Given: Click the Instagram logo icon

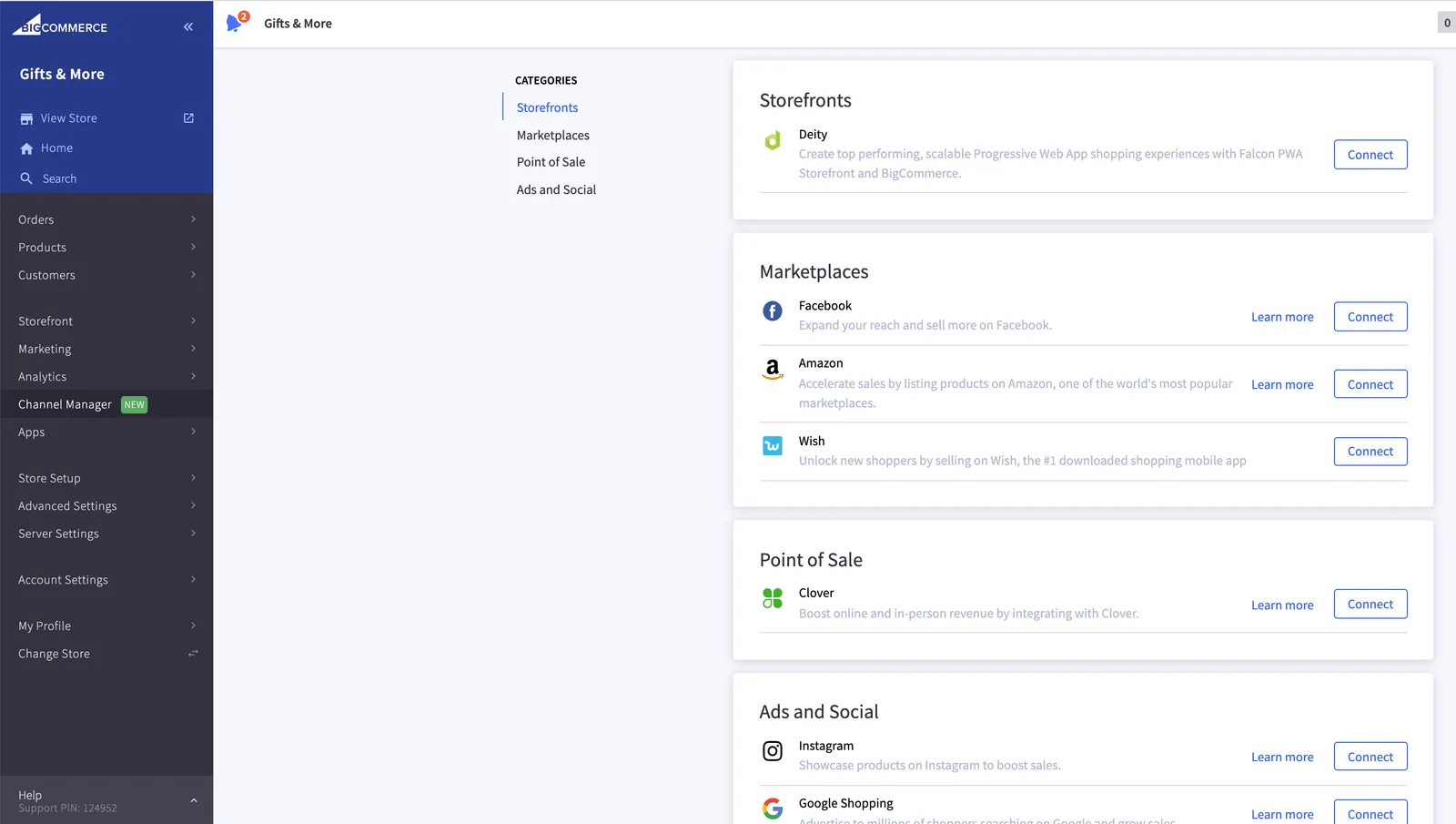Looking at the screenshot, I should [772, 751].
